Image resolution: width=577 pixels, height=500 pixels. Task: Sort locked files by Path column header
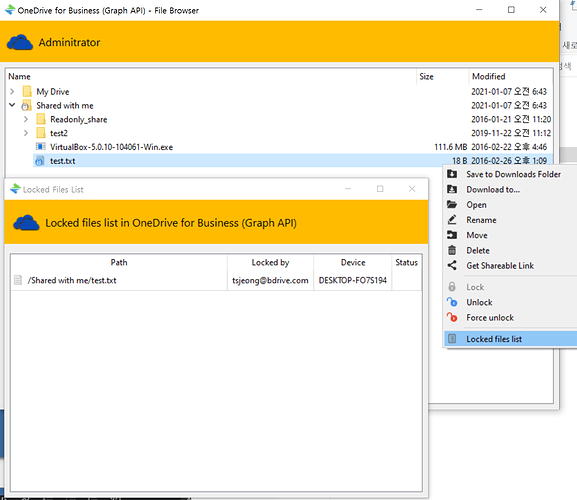pos(119,262)
